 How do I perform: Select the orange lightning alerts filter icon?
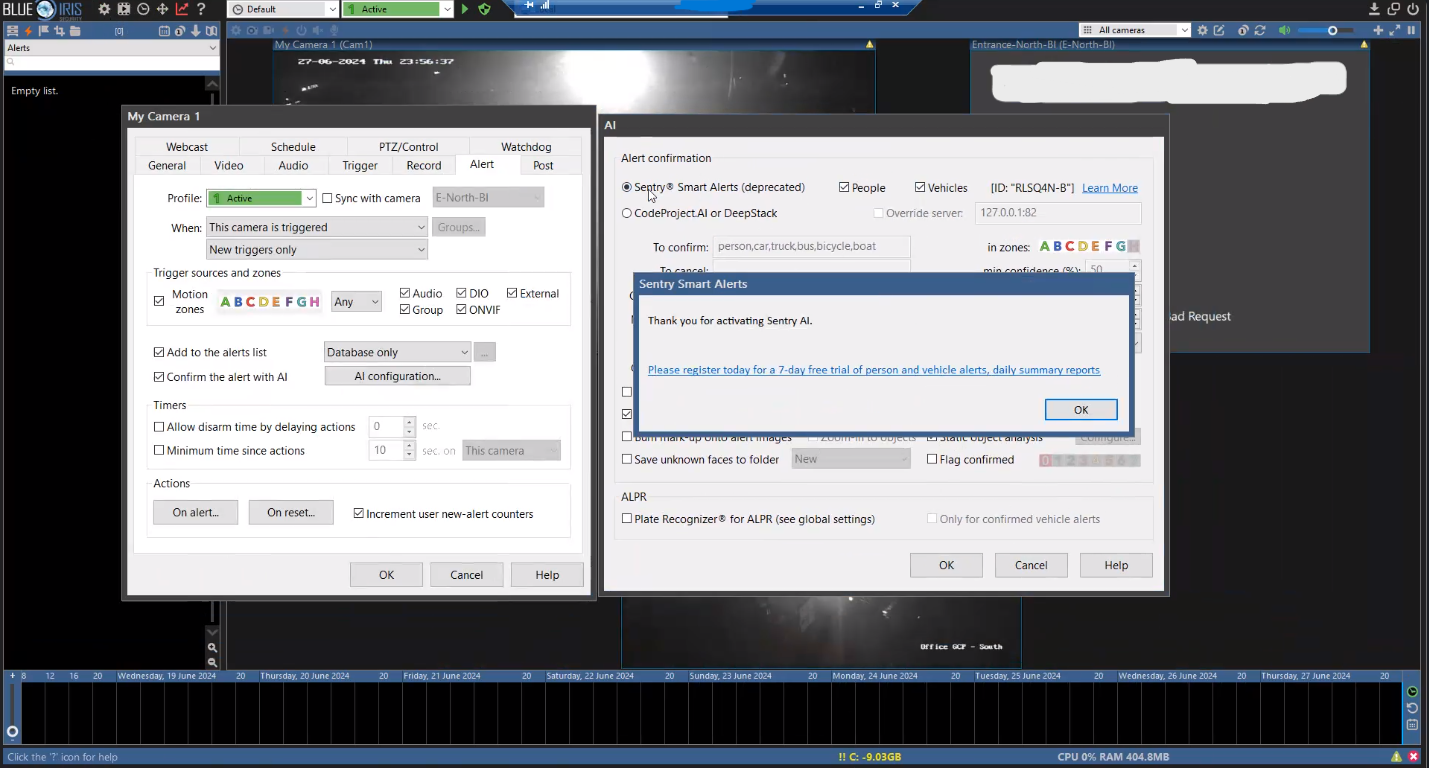(x=28, y=31)
